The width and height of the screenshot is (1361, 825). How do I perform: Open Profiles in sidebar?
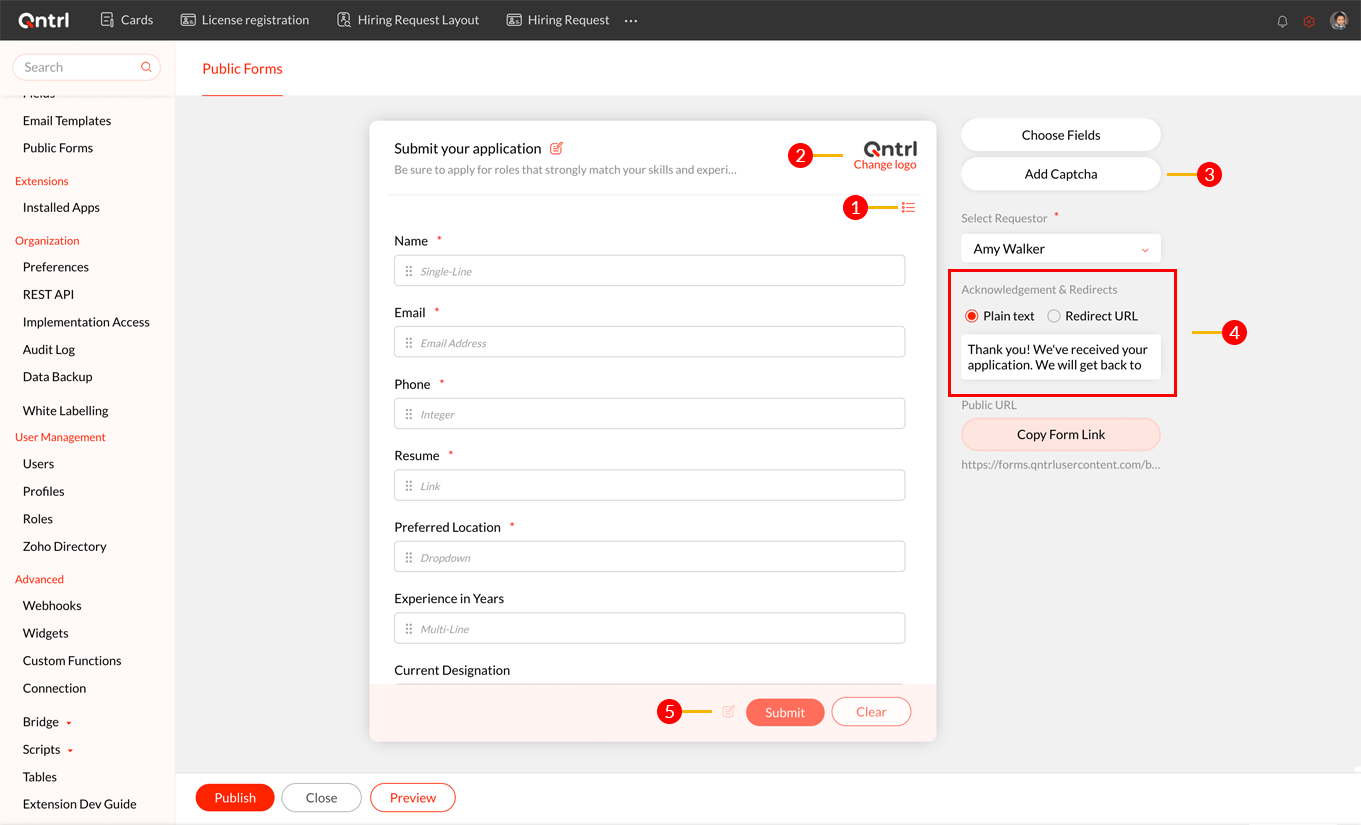tap(44, 492)
